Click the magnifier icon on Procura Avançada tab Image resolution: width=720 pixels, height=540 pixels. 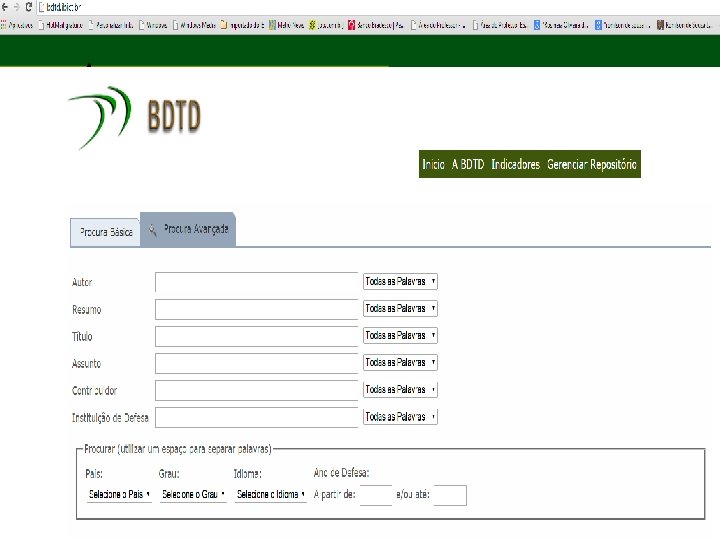click(153, 231)
